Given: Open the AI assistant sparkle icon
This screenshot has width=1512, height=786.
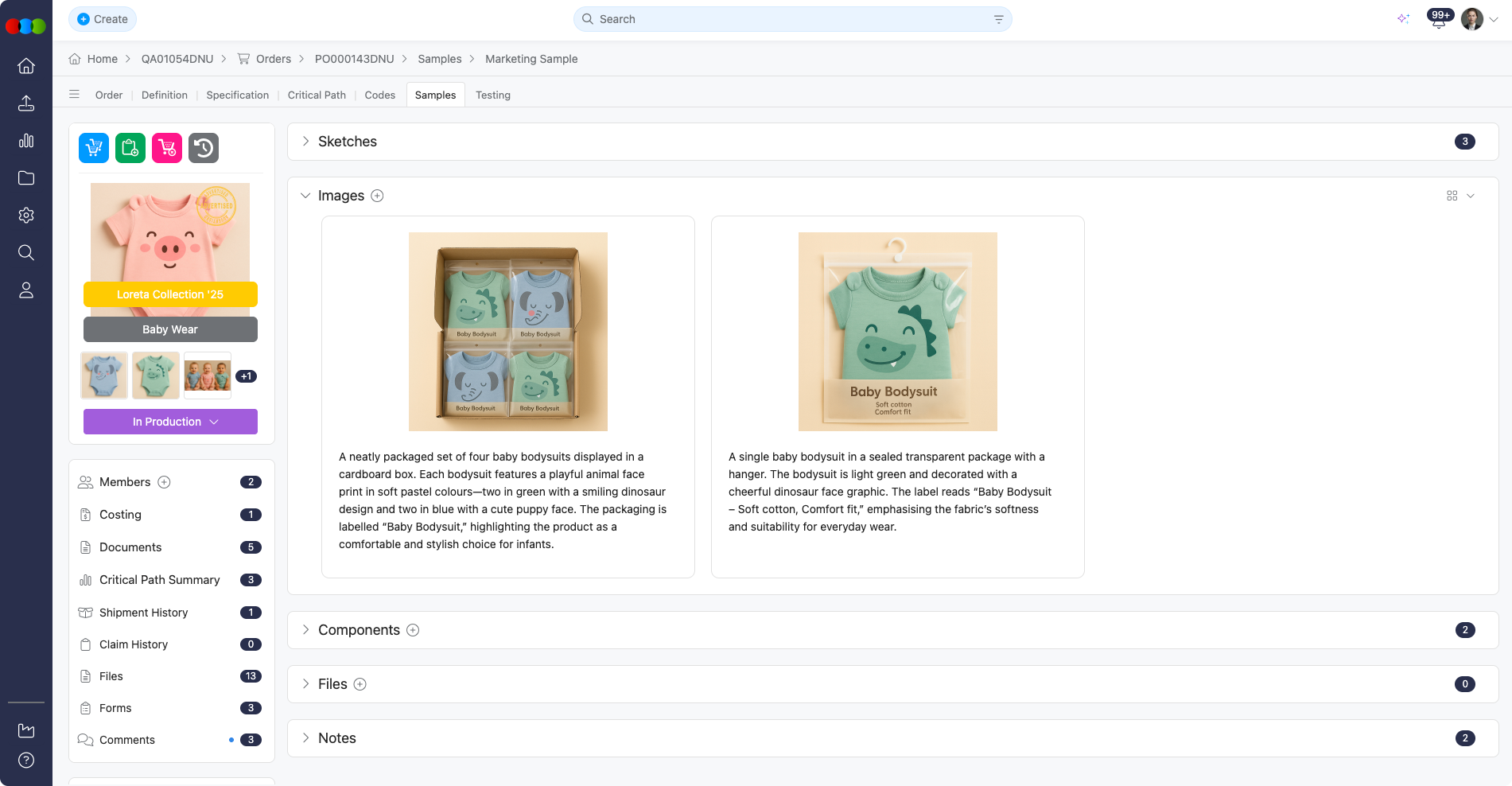Looking at the screenshot, I should [1404, 18].
